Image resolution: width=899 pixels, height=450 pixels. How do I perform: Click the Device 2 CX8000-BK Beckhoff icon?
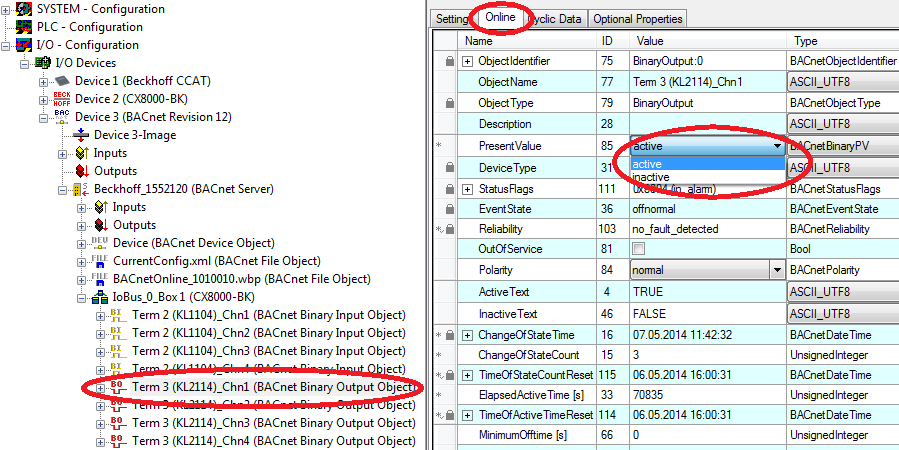pos(61,99)
